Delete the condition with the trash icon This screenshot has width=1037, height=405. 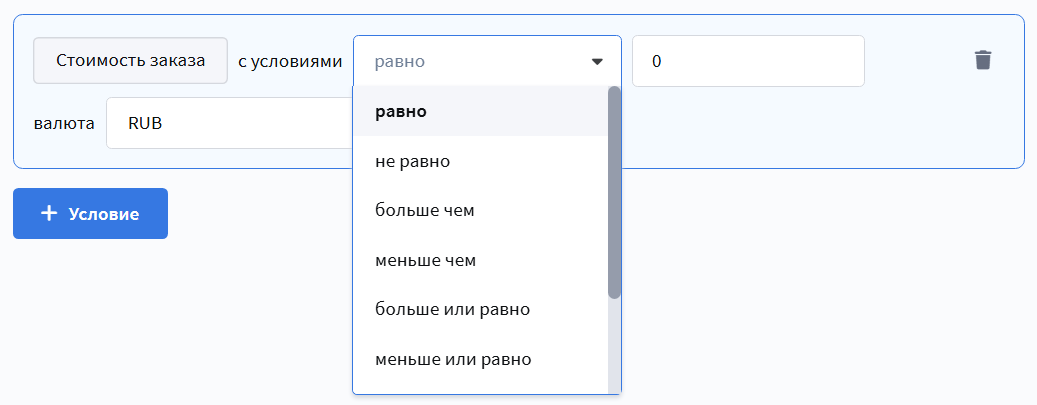983,61
